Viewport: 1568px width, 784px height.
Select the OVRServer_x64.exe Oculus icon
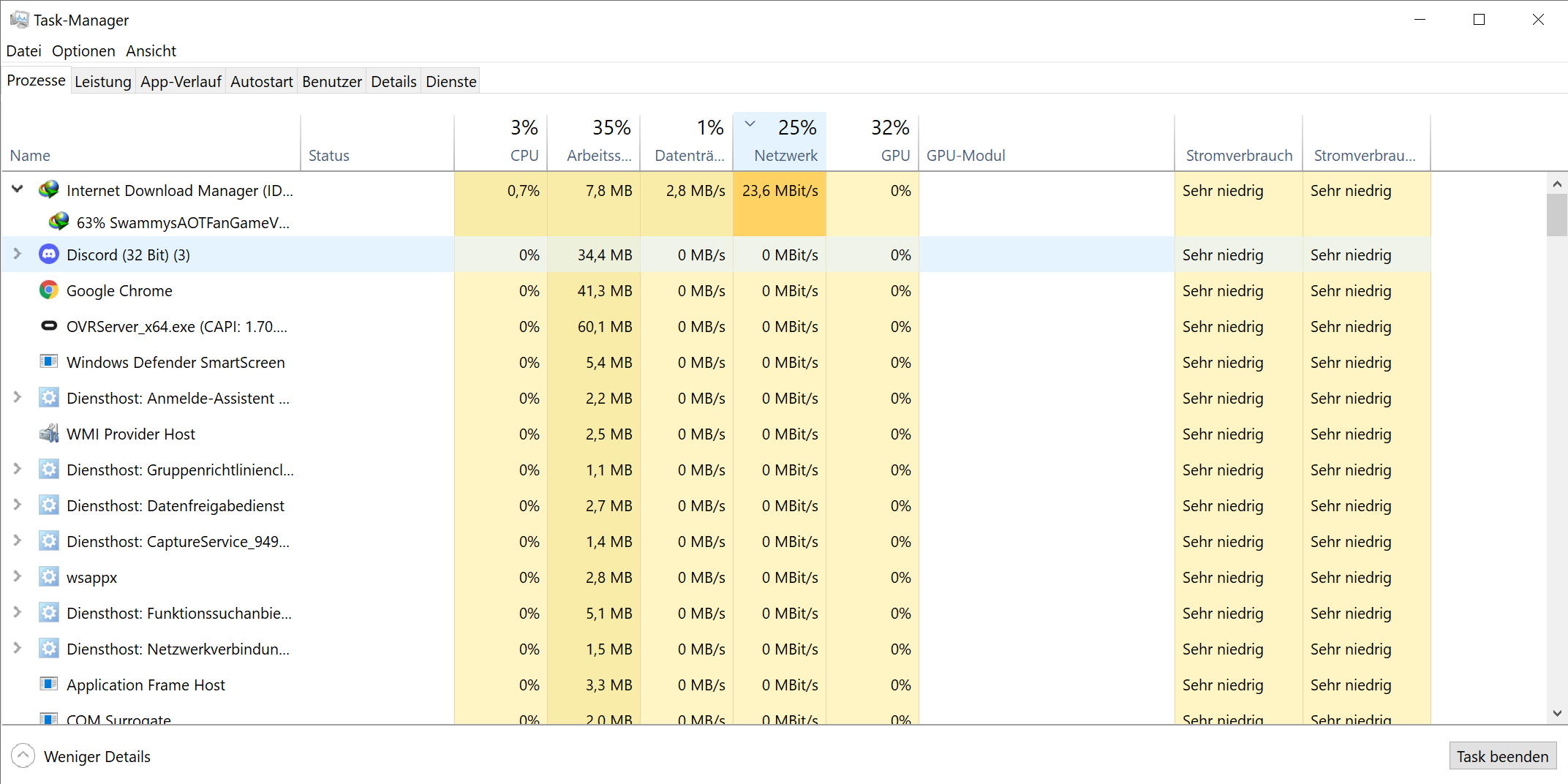point(49,326)
